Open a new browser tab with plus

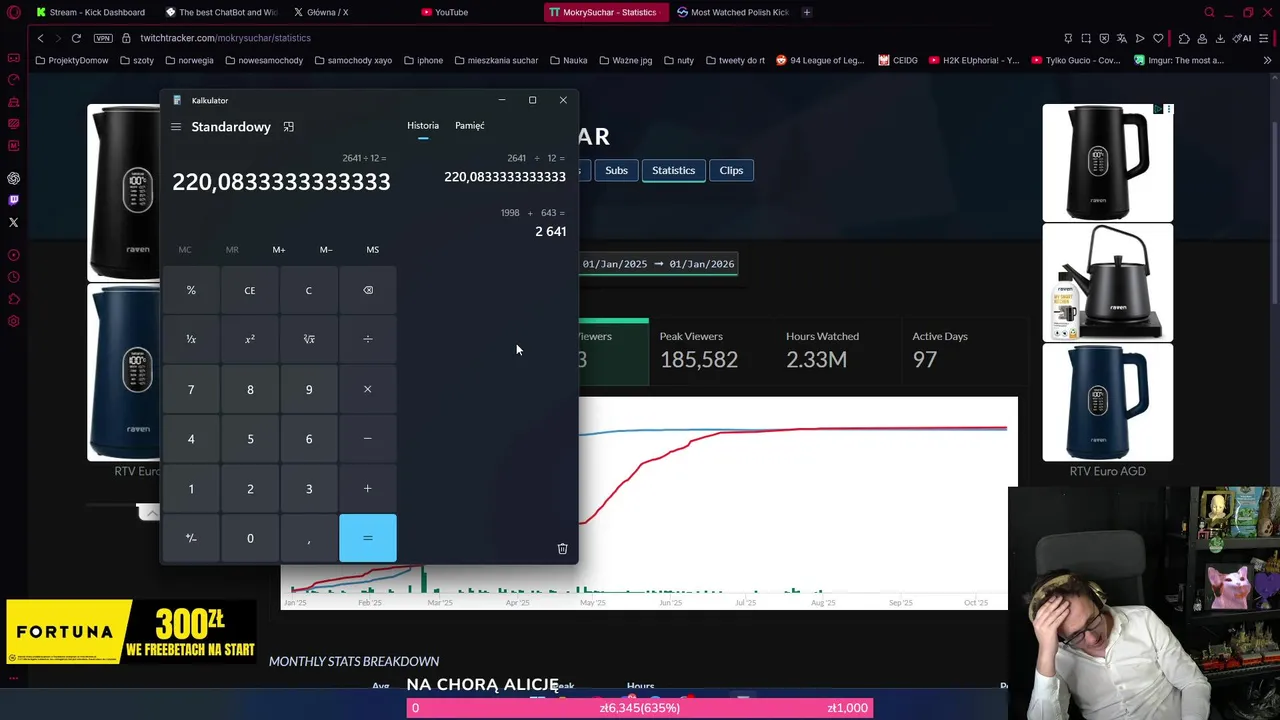[x=807, y=12]
